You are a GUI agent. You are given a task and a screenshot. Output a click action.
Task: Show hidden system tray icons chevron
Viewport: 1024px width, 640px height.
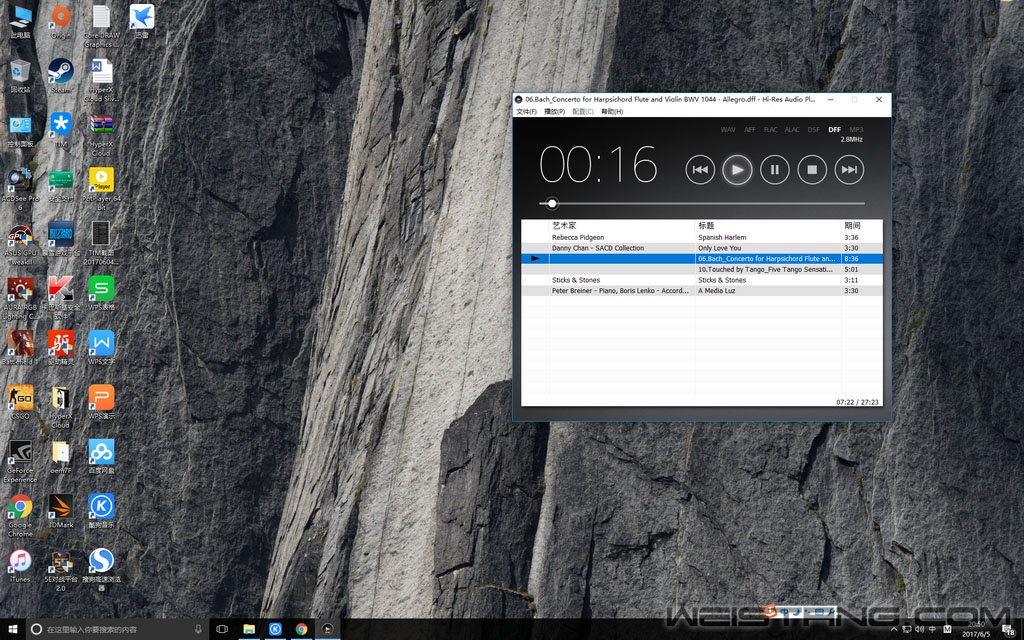(894, 630)
